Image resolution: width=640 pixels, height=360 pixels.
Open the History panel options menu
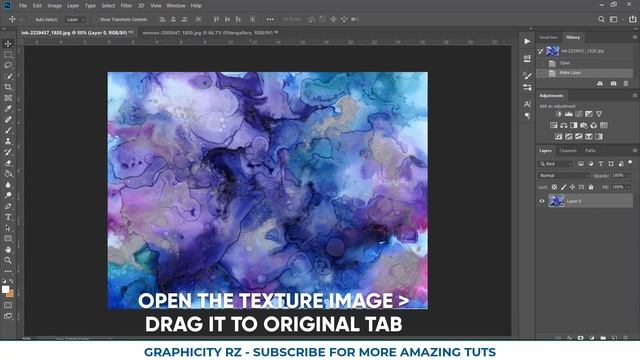[x=635, y=37]
